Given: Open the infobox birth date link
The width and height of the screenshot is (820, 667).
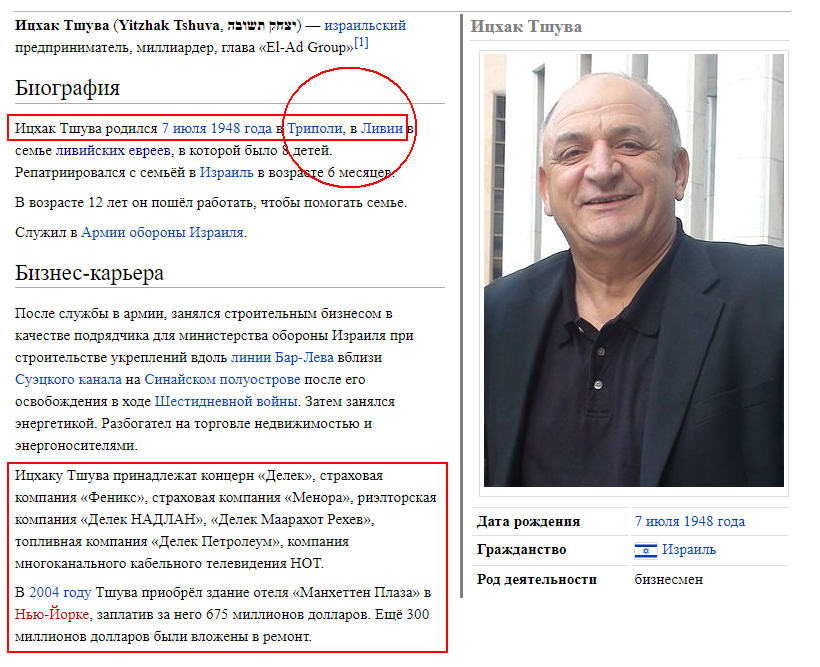Looking at the screenshot, I should click(x=690, y=522).
